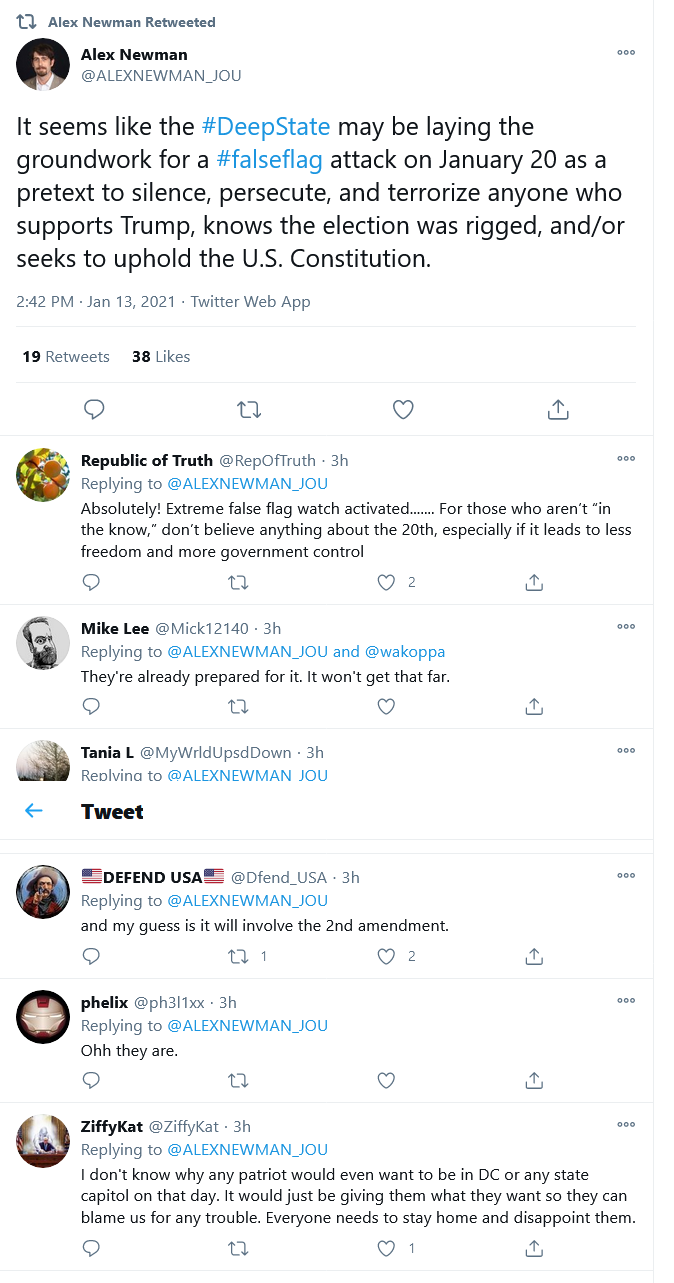
Task: Share ZiffyKat's reply
Action: [534, 1248]
